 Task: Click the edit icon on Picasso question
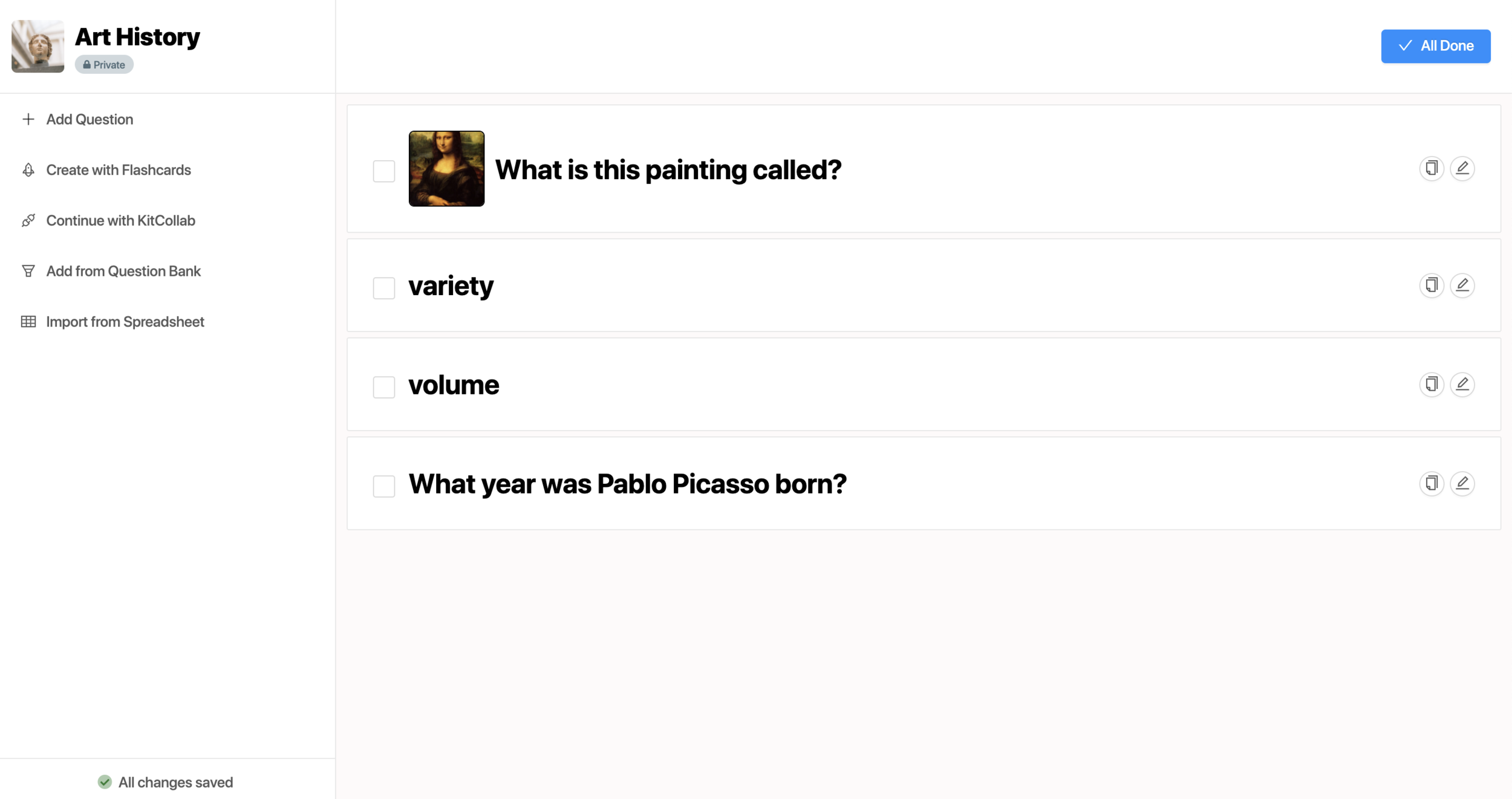point(1461,483)
